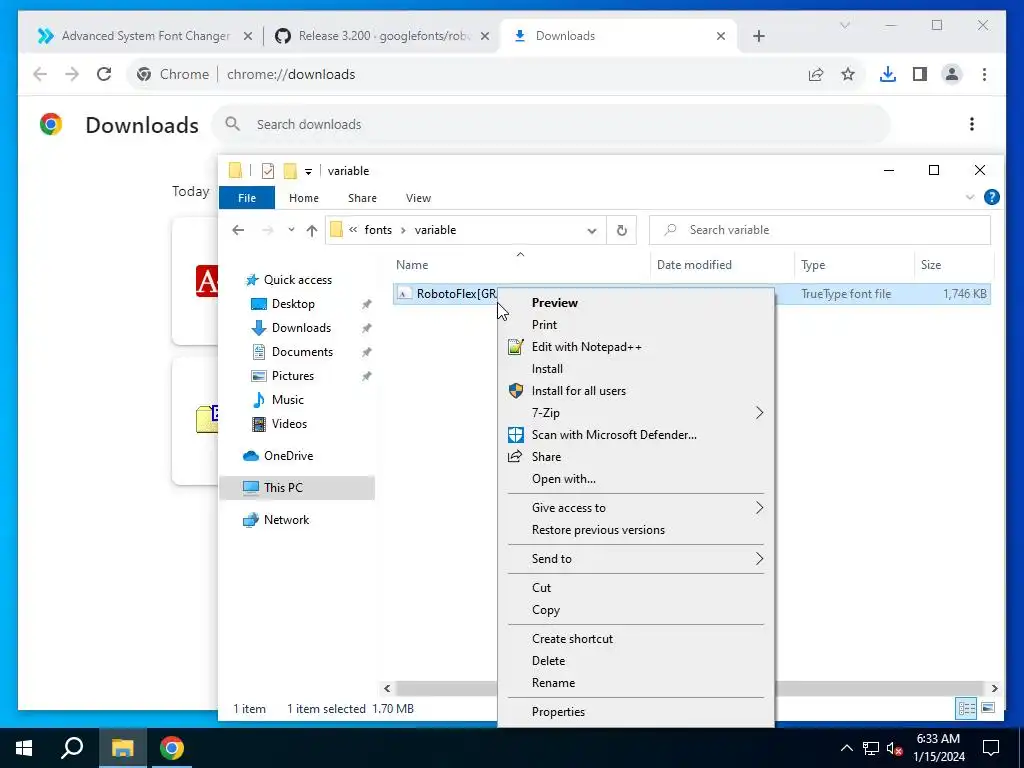1024x768 pixels.
Task: Choose Scan with Microsoft Defender
Action: pos(613,435)
